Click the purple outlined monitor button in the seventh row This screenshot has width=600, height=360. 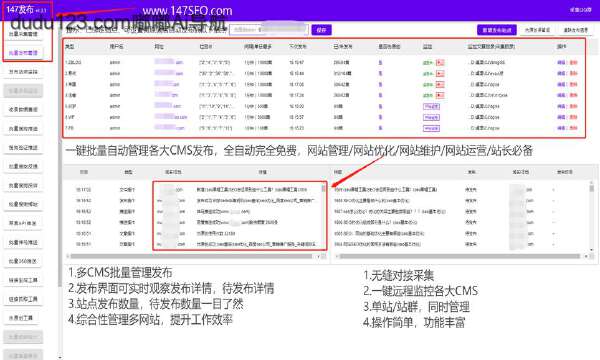point(431,129)
